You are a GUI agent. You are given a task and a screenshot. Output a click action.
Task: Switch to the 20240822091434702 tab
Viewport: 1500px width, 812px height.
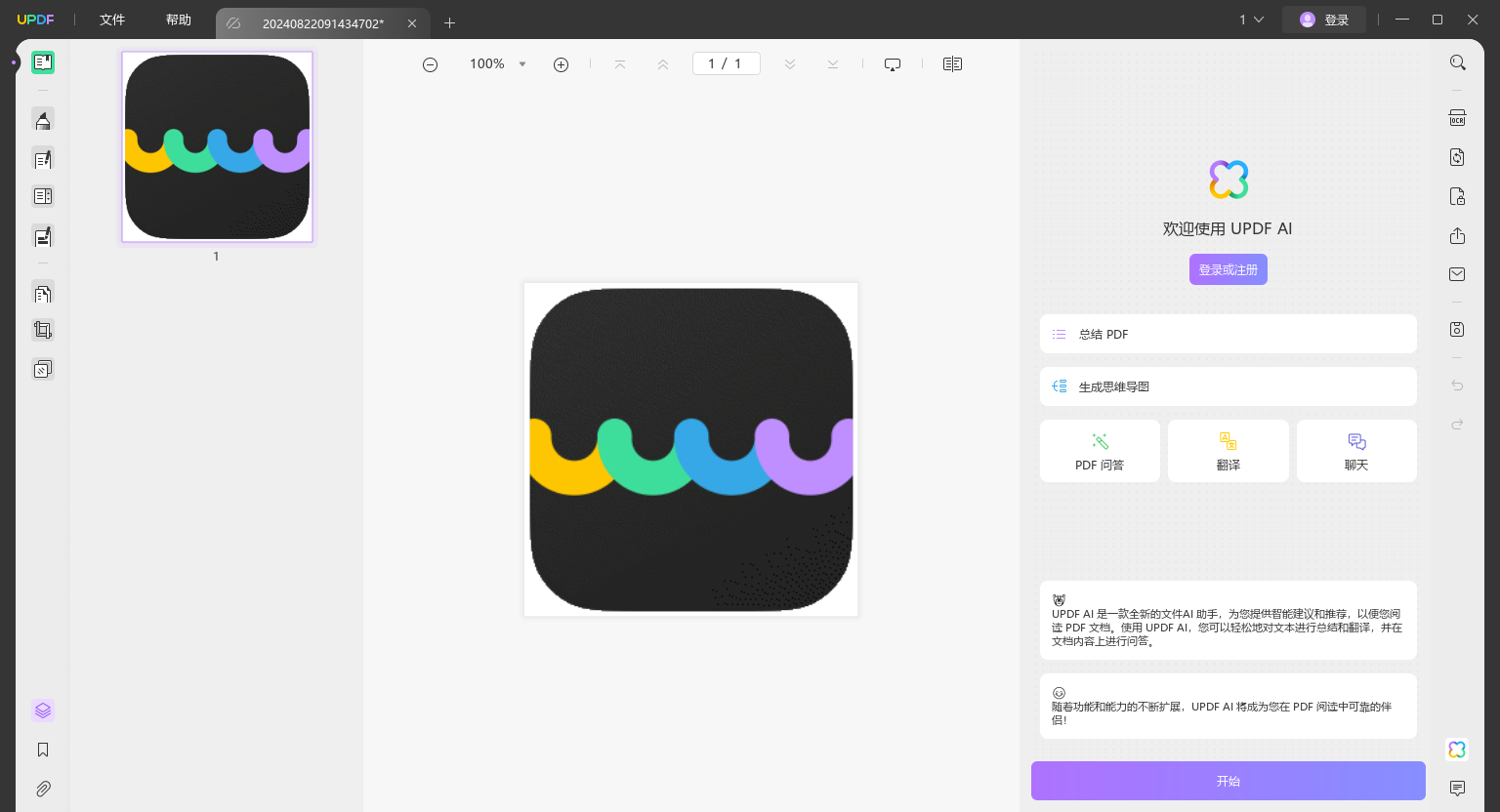pos(323,23)
